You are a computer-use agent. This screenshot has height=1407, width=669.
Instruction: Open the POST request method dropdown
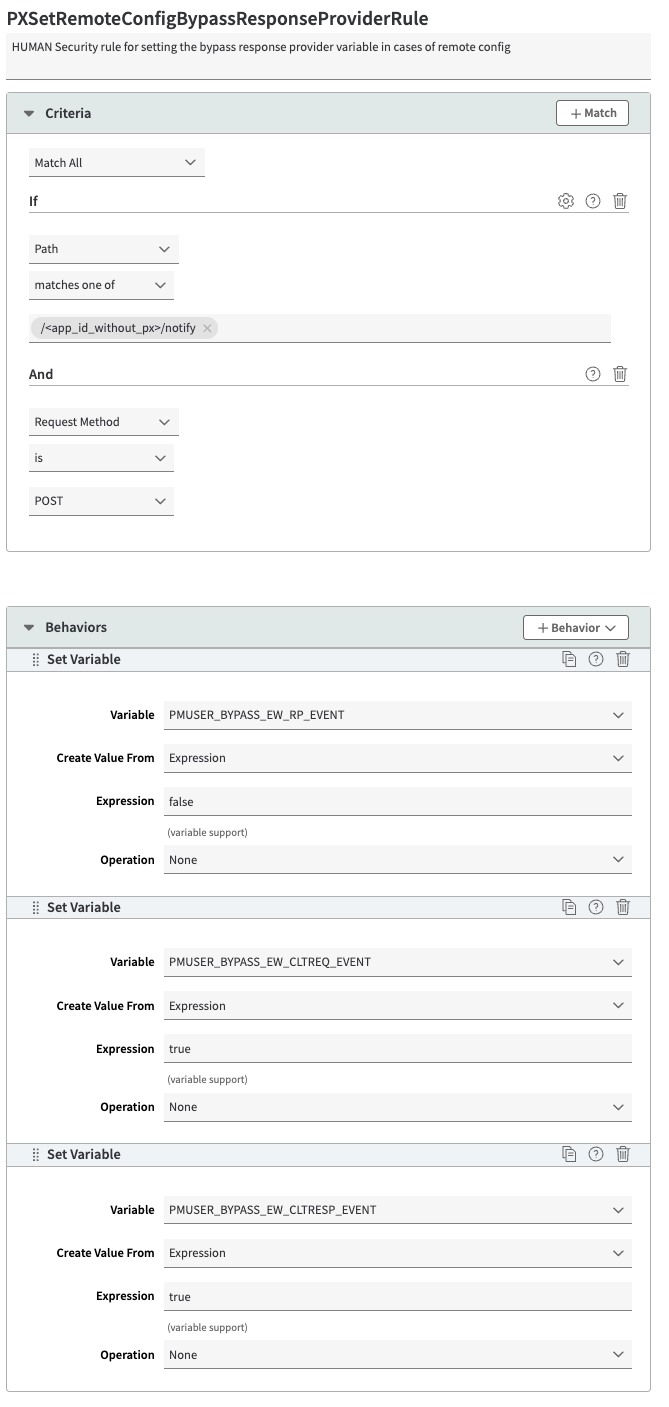[x=101, y=501]
